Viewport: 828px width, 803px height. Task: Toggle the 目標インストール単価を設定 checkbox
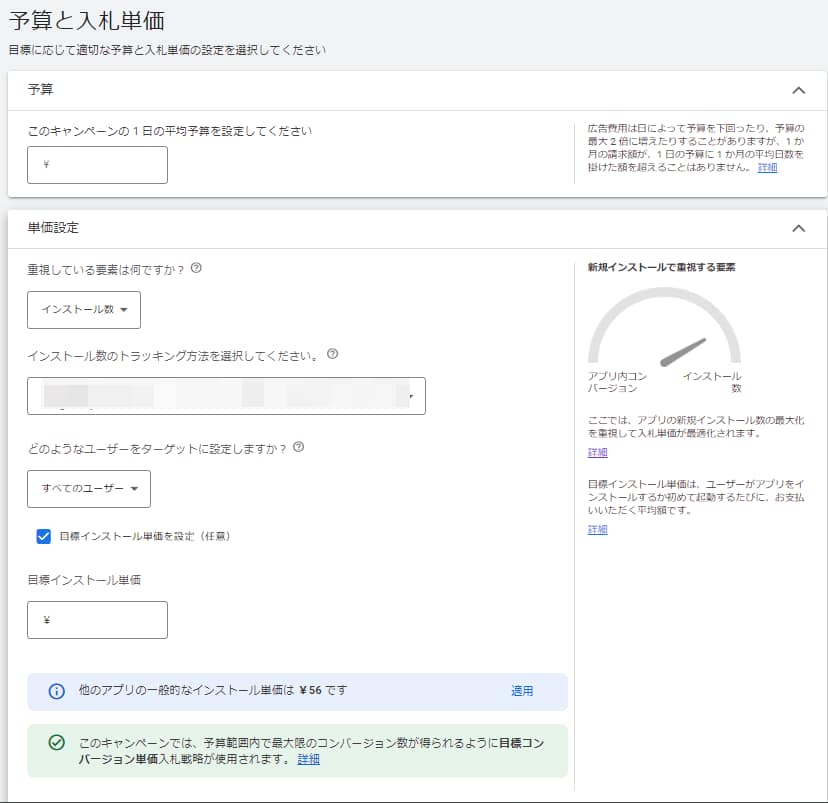[x=43, y=536]
